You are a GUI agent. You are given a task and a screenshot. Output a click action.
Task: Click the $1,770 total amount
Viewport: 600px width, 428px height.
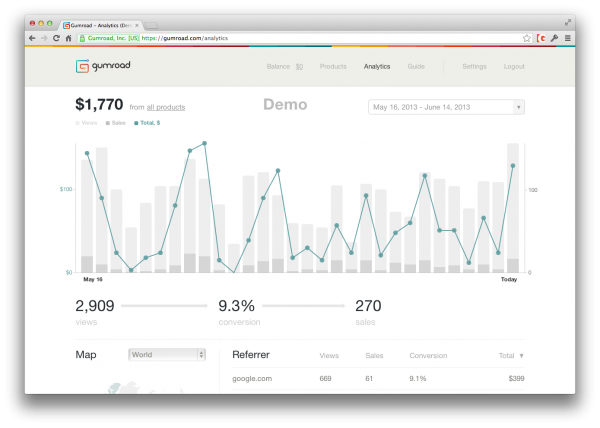tap(99, 104)
